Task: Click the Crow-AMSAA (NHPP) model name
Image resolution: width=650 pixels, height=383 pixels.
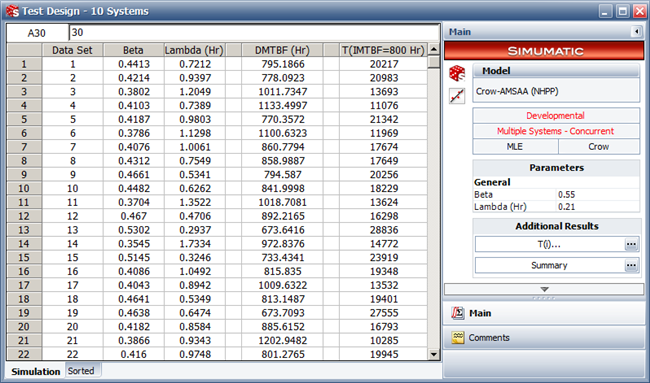Action: (517, 91)
